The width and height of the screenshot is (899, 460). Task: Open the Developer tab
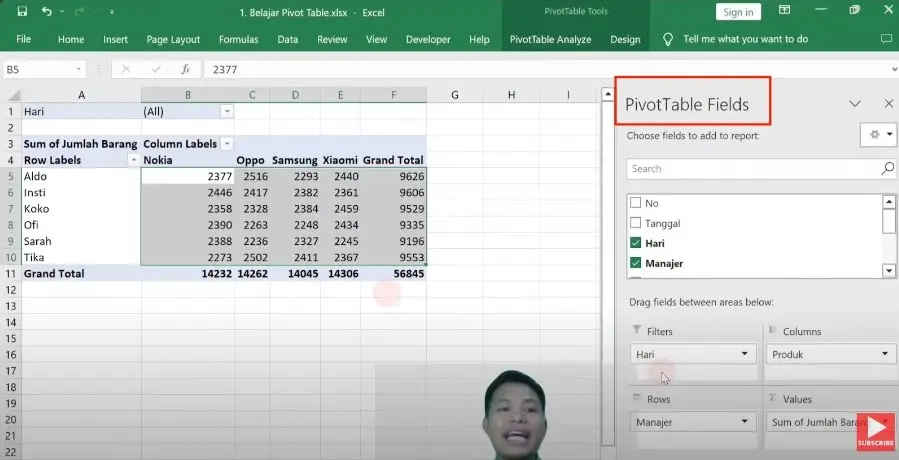428,40
